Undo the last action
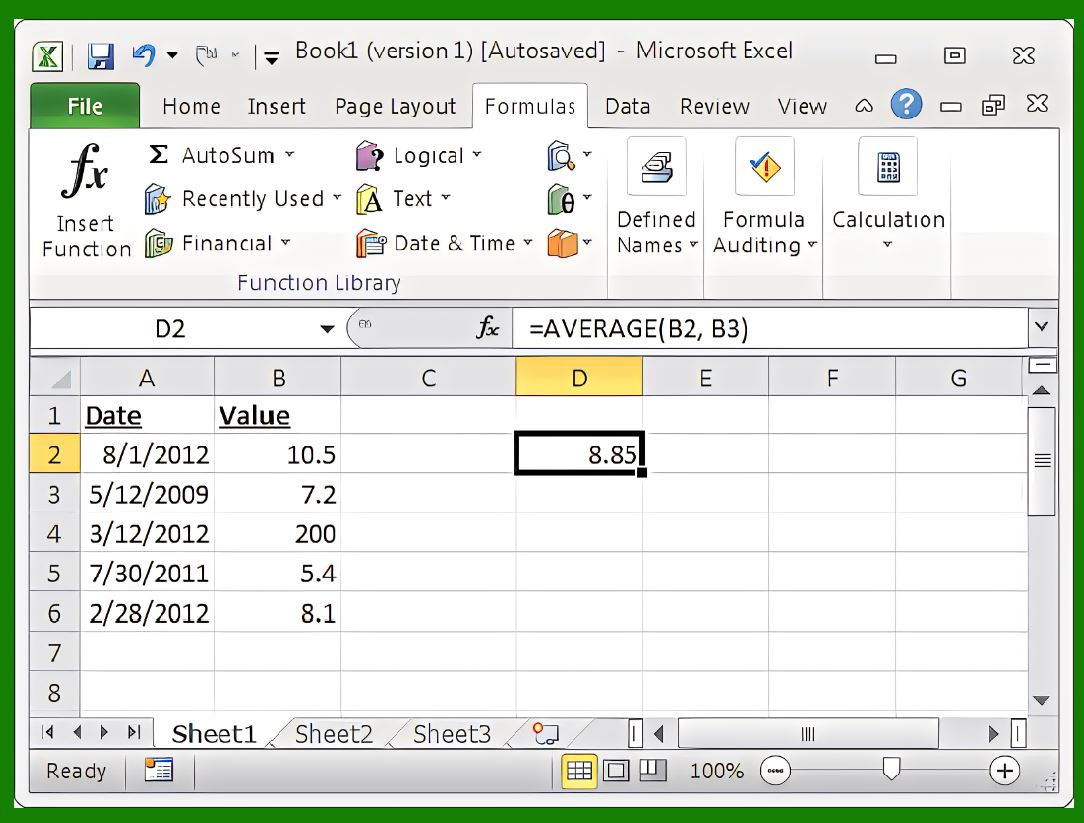 tap(144, 55)
